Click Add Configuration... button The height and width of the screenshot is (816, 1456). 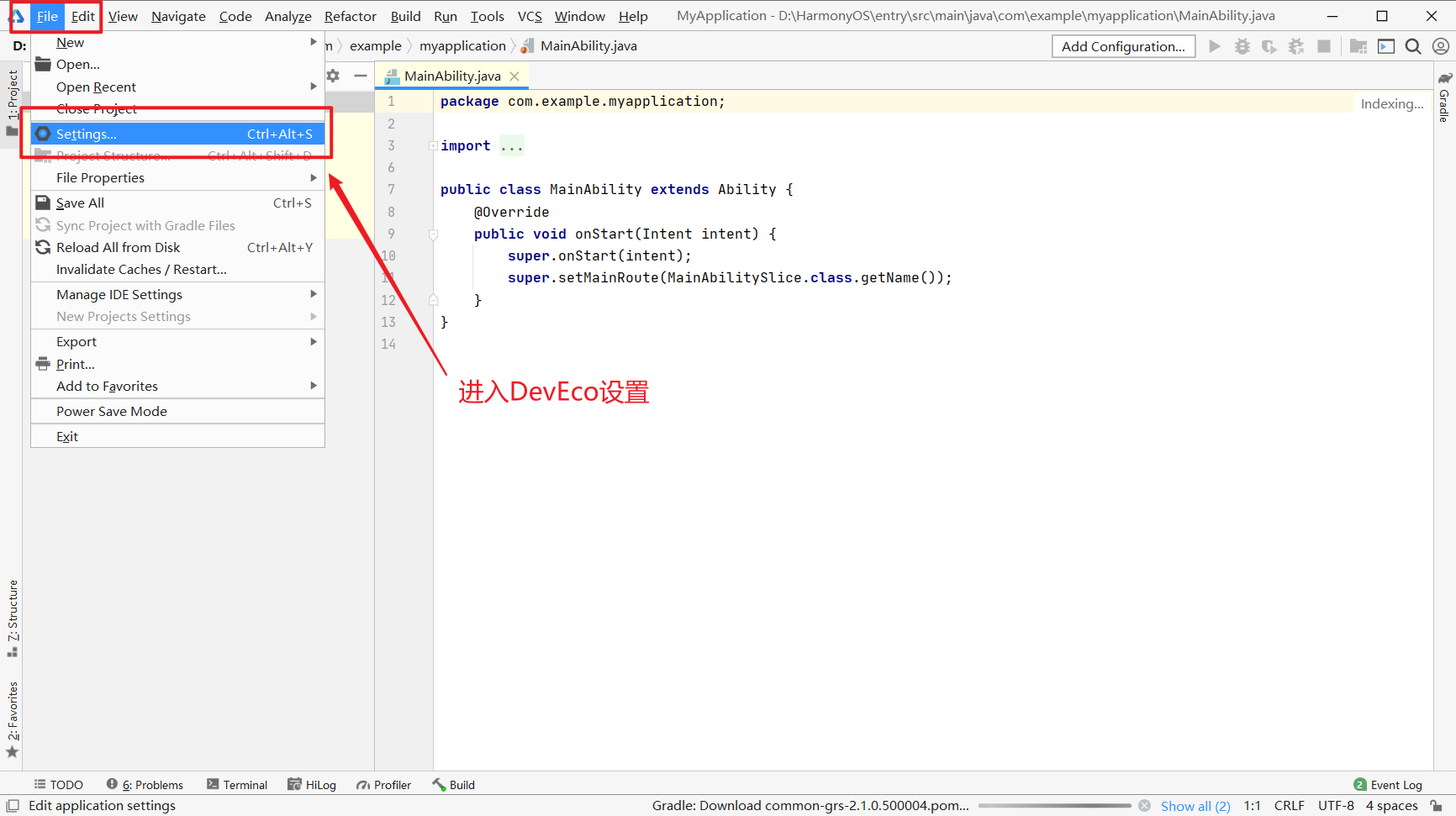click(x=1123, y=46)
